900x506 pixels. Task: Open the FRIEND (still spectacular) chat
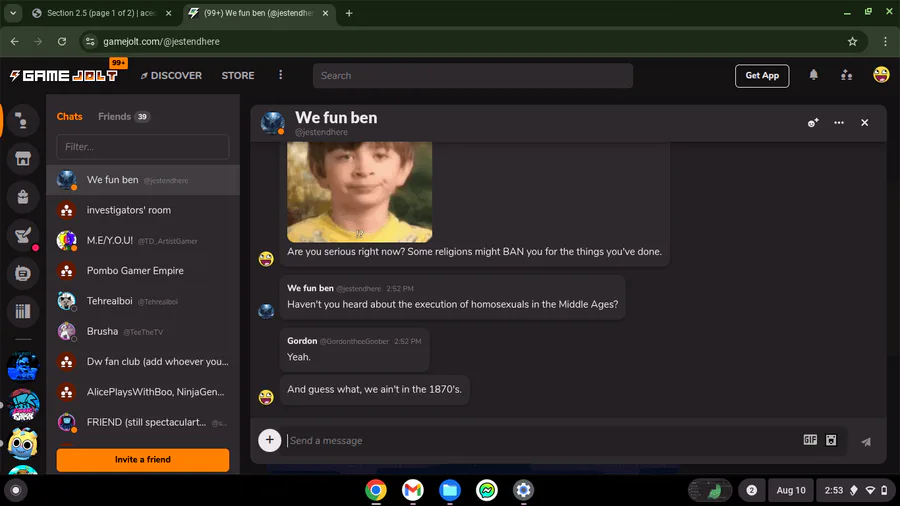point(143,422)
